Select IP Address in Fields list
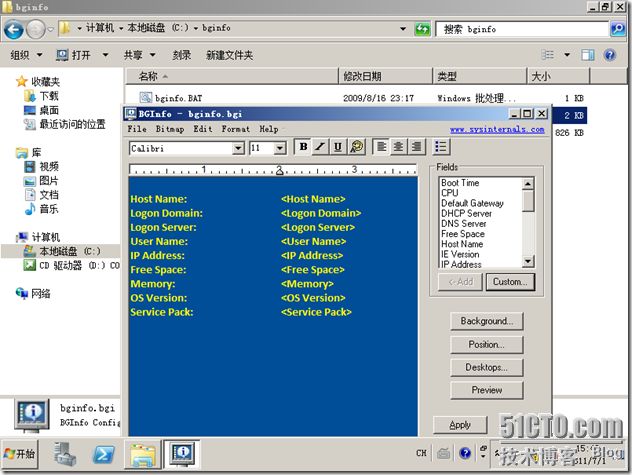This screenshot has width=632, height=475. coord(461,264)
